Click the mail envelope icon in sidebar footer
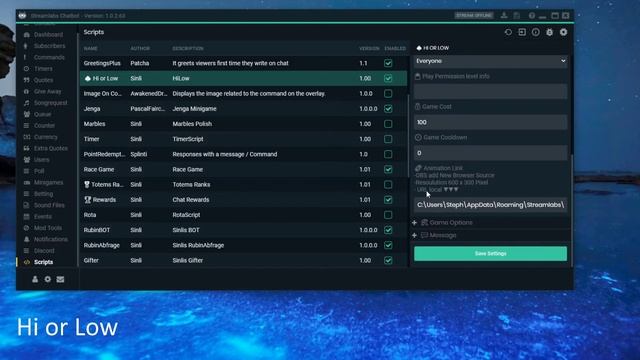Screen dimensions: 640x360 pyautogui.click(x=60, y=279)
